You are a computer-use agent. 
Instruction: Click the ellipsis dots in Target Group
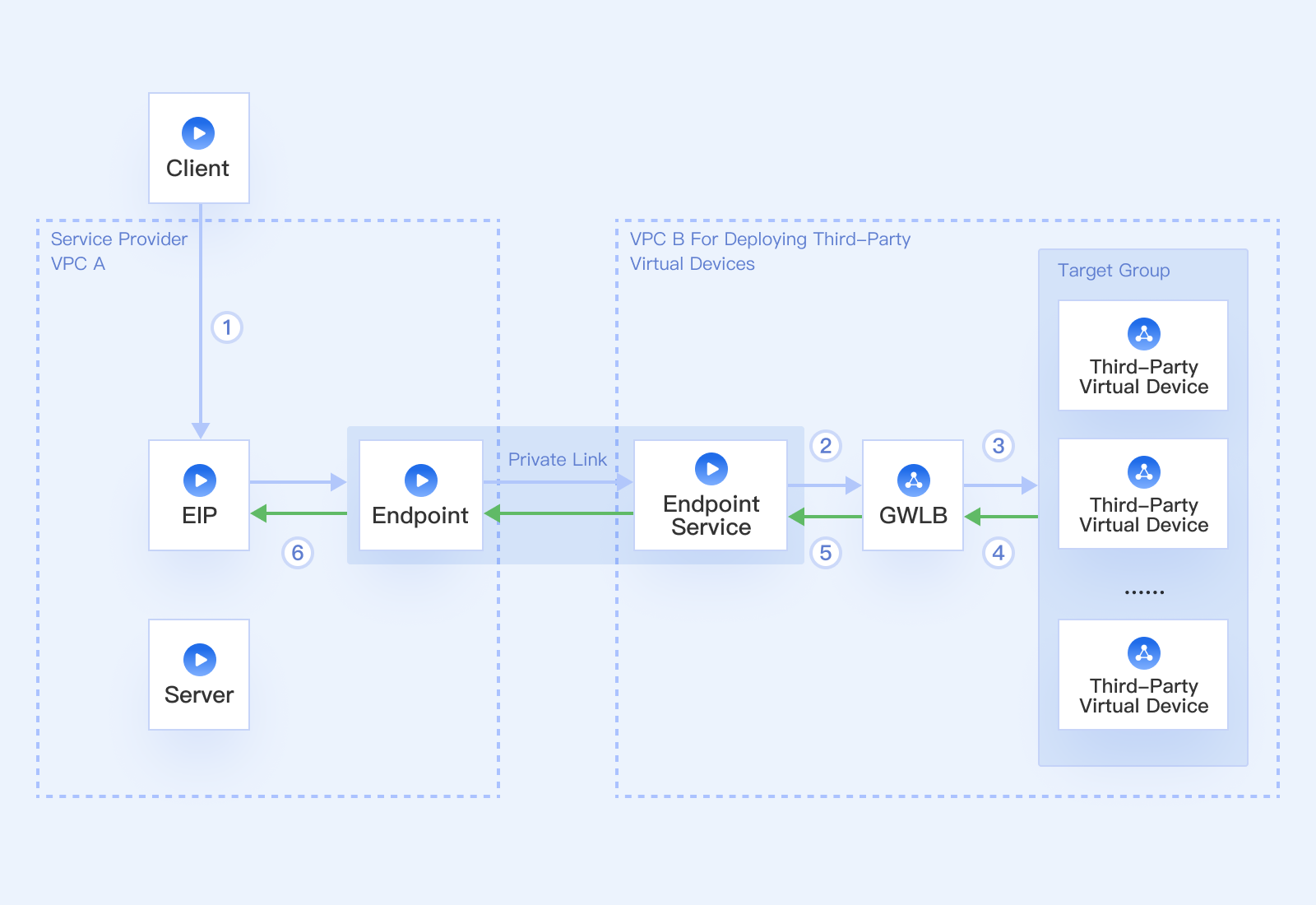pyautogui.click(x=1144, y=592)
